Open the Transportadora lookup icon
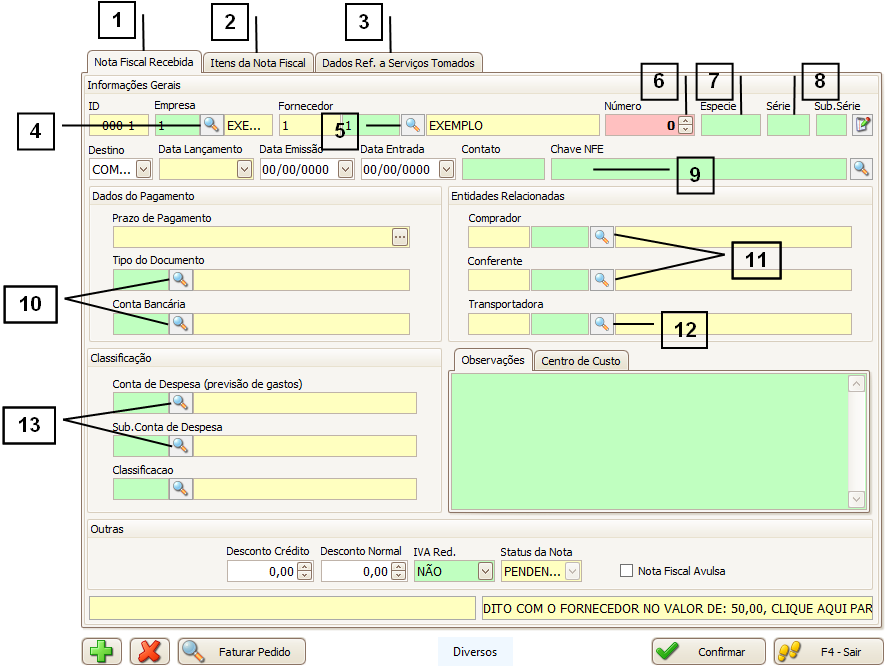Screen dimensions: 886x668 click(x=601, y=324)
